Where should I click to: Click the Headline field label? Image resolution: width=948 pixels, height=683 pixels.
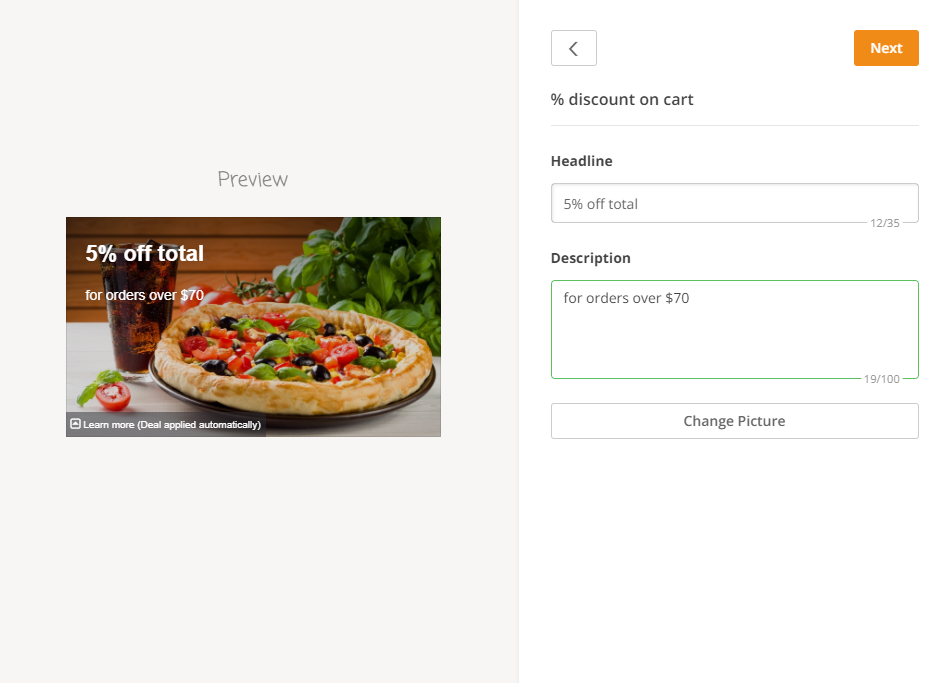click(x=581, y=161)
